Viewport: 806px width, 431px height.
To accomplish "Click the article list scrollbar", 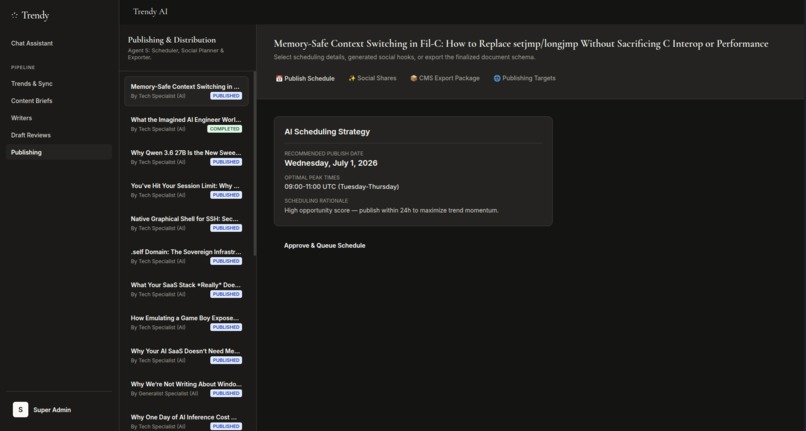I will click(255, 164).
